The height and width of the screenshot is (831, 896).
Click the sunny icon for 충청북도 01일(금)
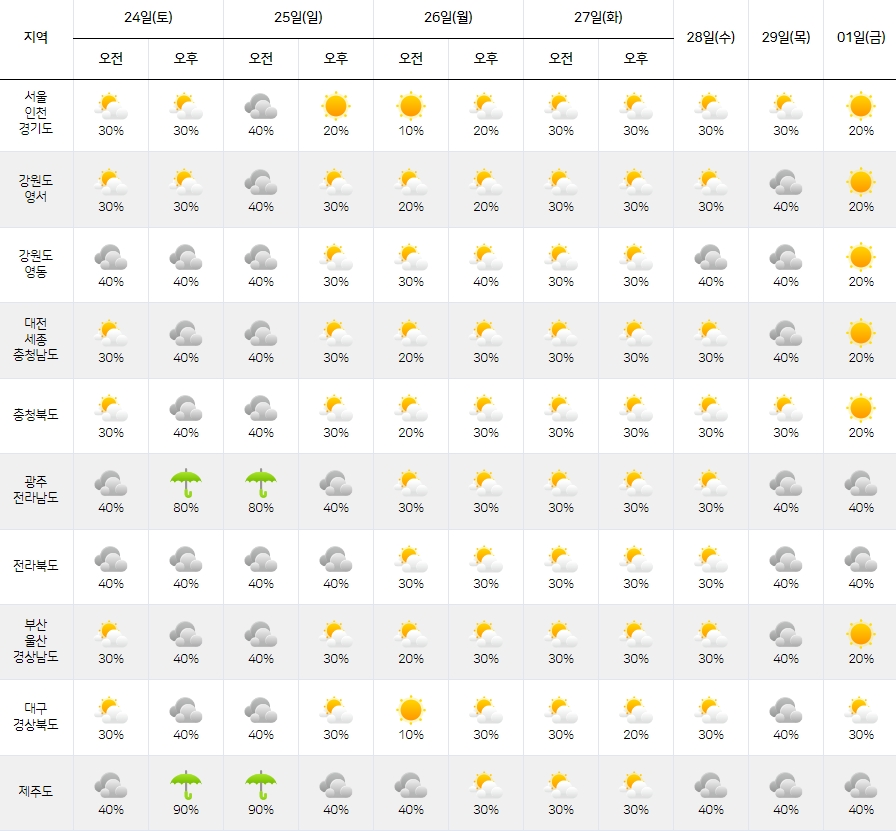coord(861,408)
